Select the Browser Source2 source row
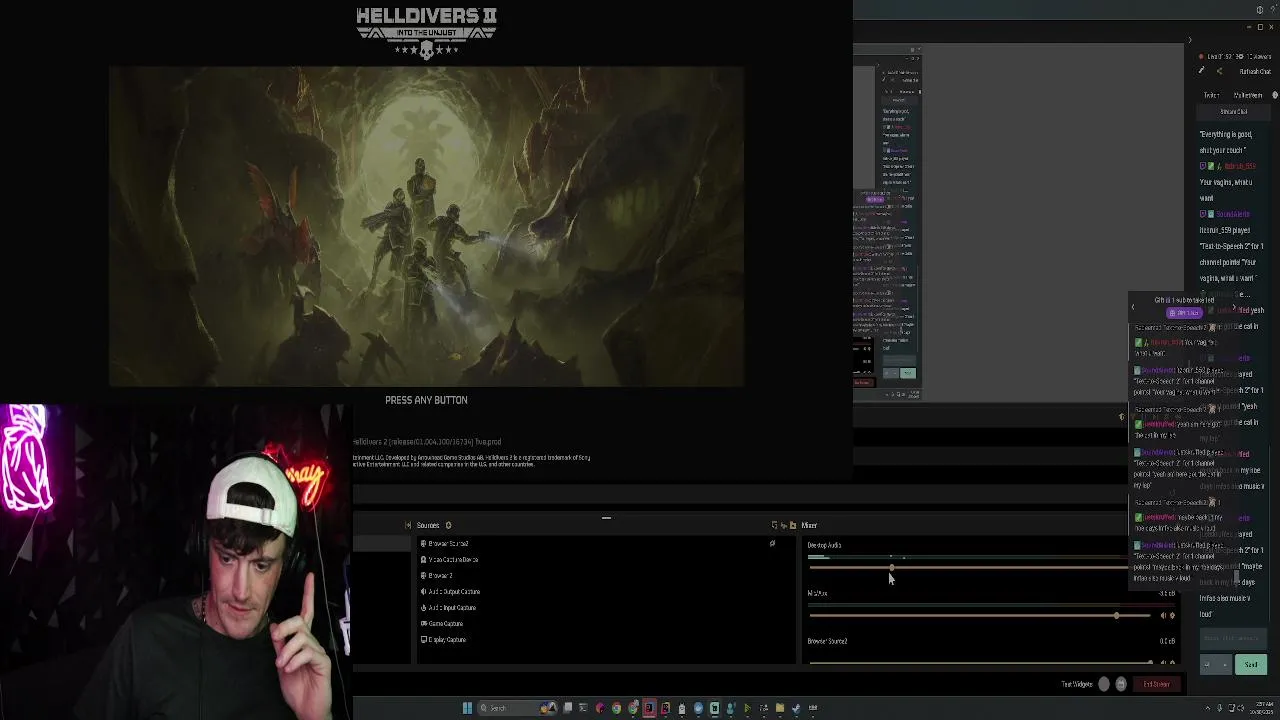 (606, 544)
